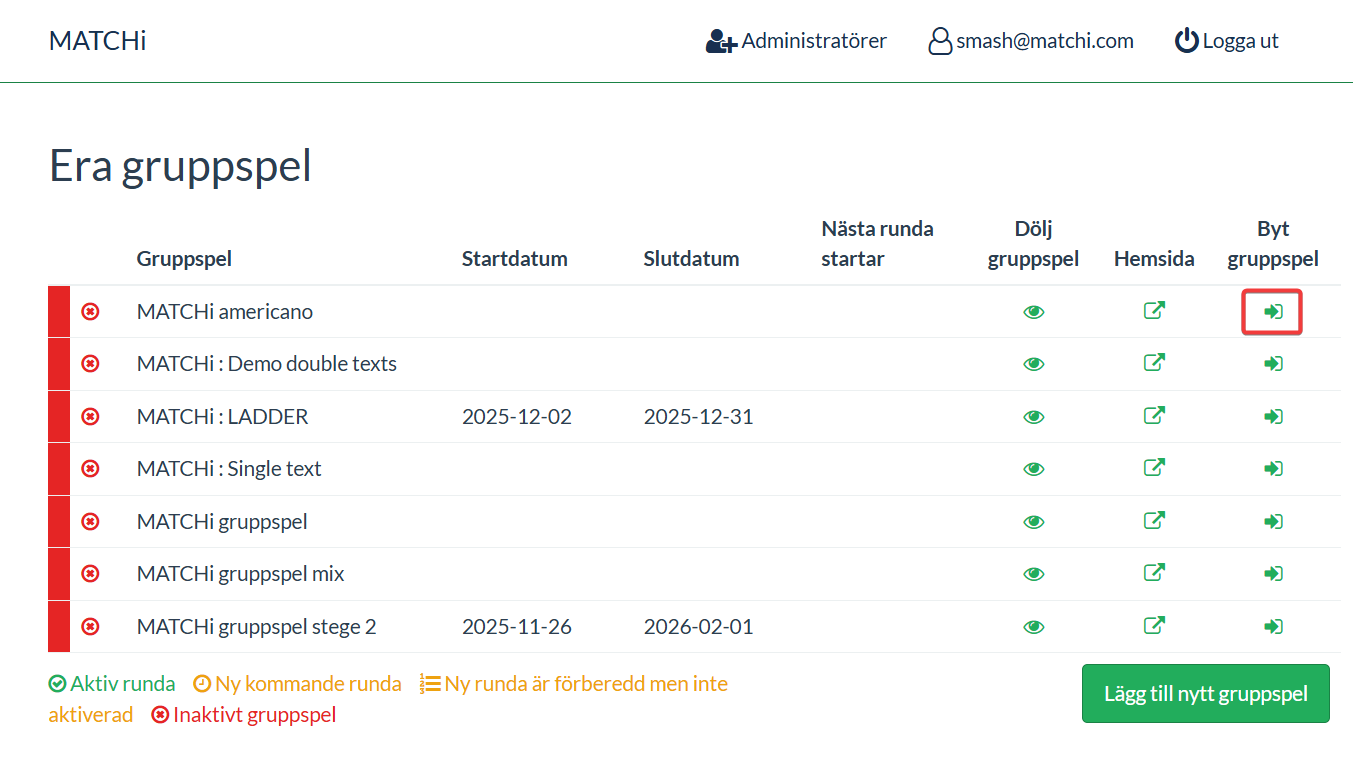Click Logga ut to sign out

point(1227,41)
